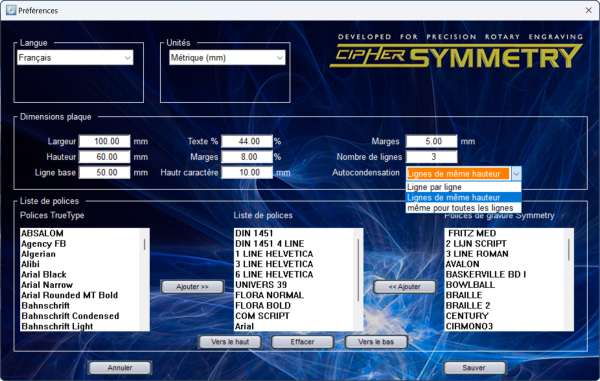Close the Préférences window
The height and width of the screenshot is (381, 600).
click(x=589, y=10)
